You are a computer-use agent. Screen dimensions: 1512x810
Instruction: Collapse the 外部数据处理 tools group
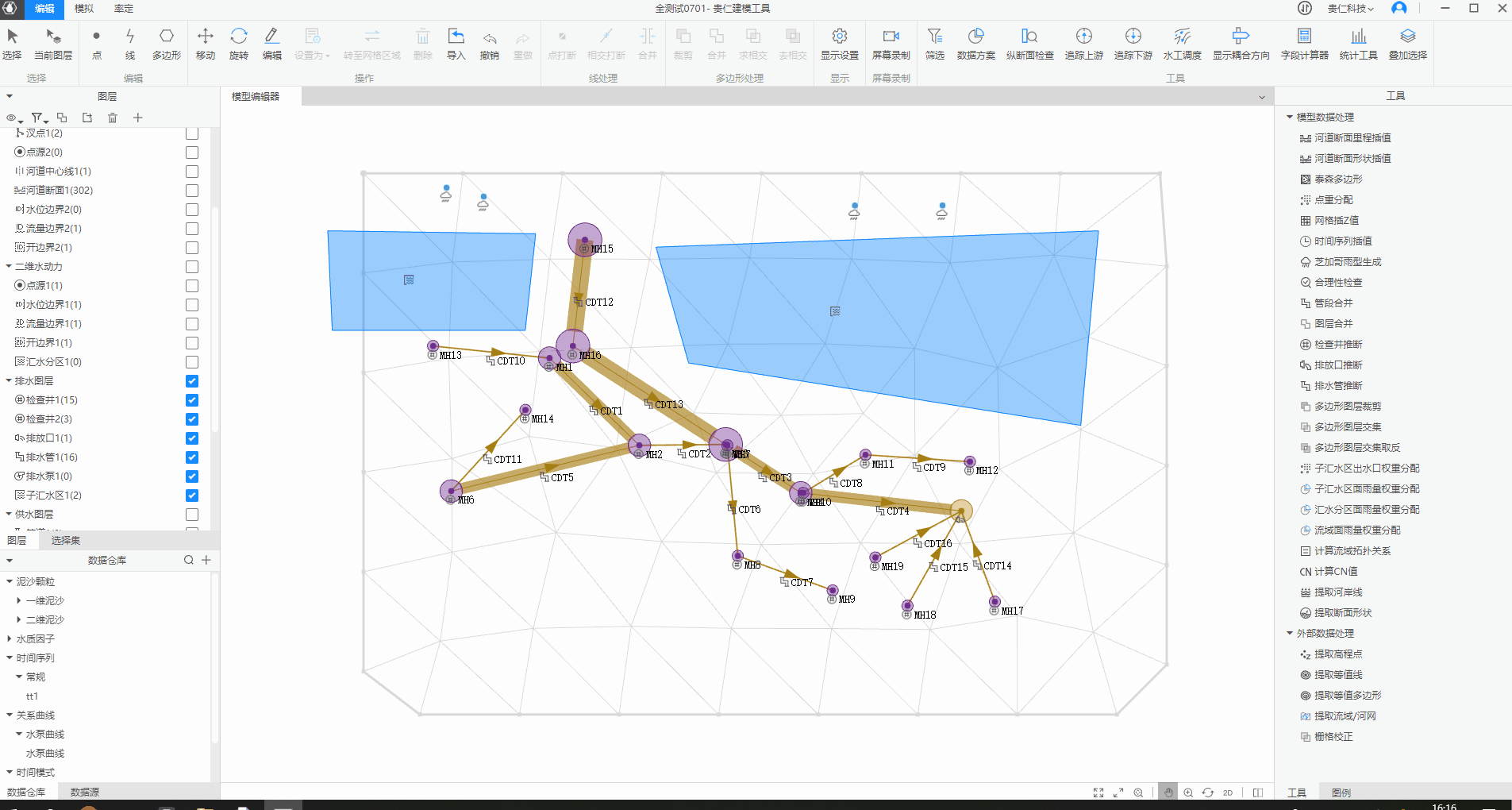1290,633
